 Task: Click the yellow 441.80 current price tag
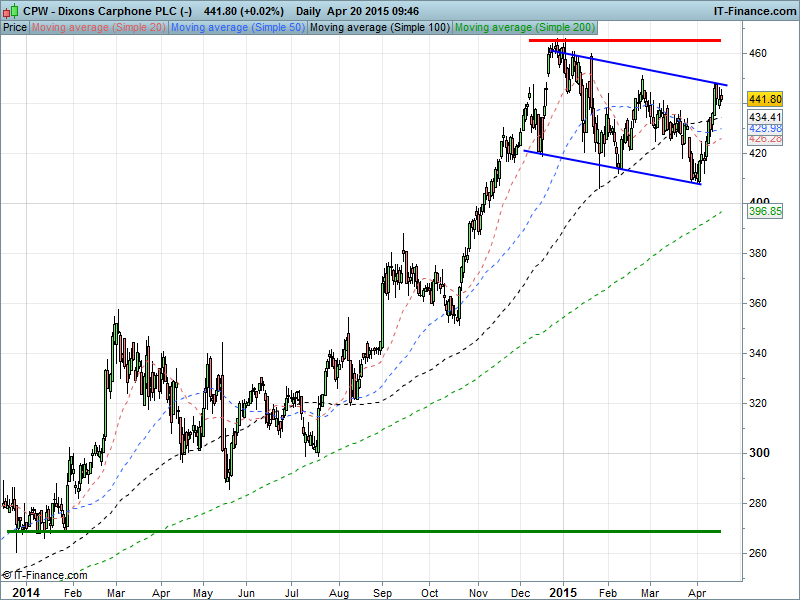tap(764, 99)
